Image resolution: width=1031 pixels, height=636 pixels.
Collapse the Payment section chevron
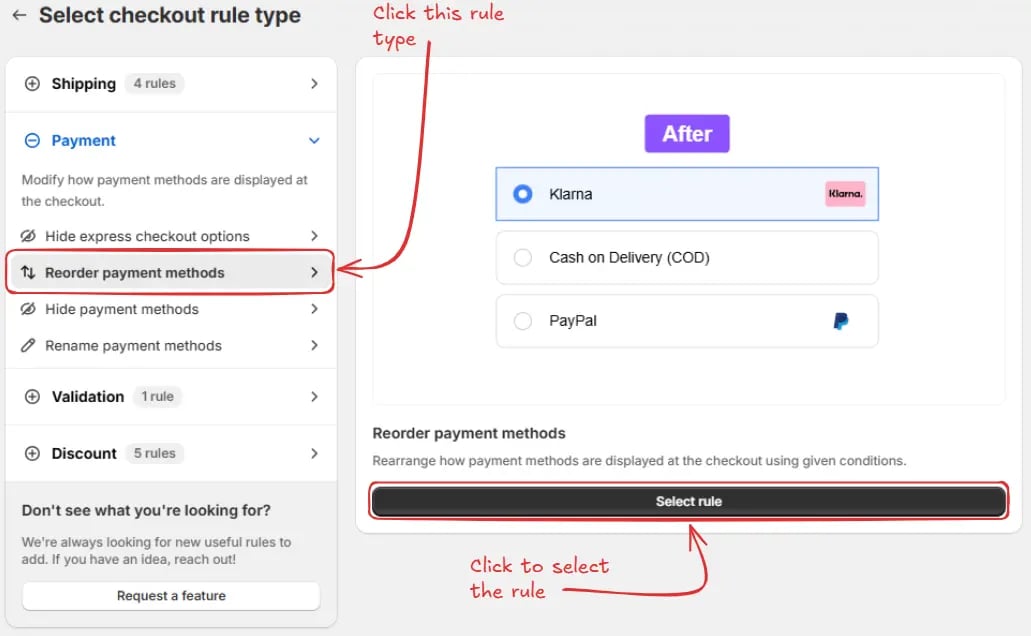(x=314, y=140)
